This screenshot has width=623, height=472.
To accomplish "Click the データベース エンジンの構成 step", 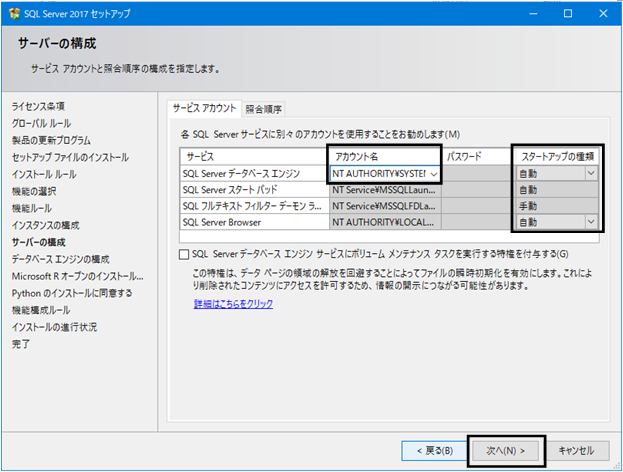I will pos(60,259).
